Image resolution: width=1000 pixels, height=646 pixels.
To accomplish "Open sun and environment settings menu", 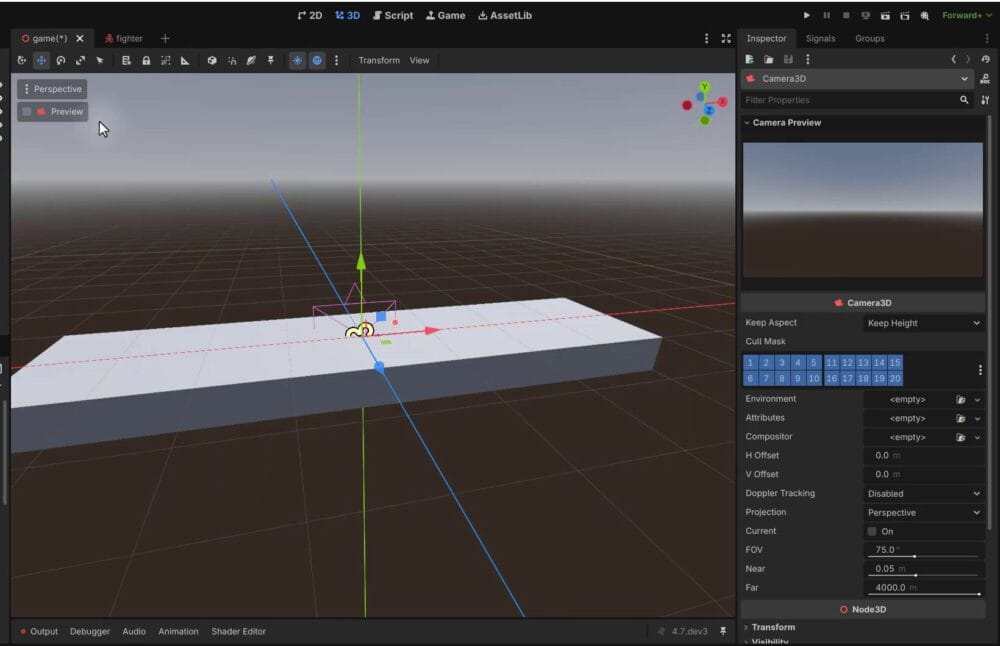I will [x=337, y=61].
